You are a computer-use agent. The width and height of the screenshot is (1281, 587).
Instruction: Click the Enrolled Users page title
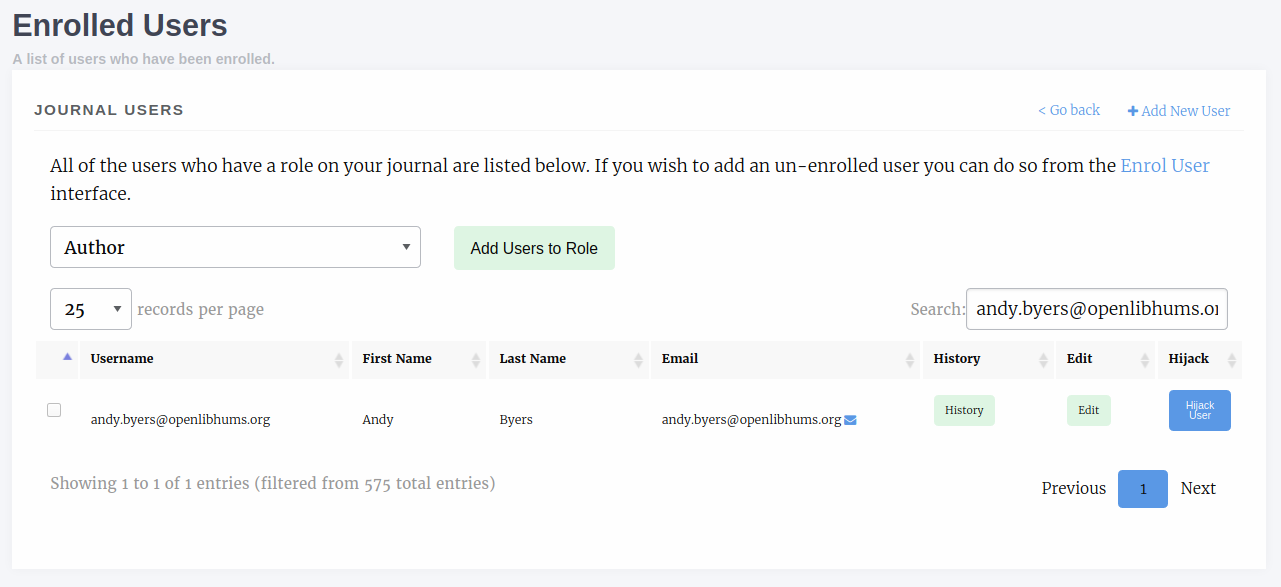(120, 25)
